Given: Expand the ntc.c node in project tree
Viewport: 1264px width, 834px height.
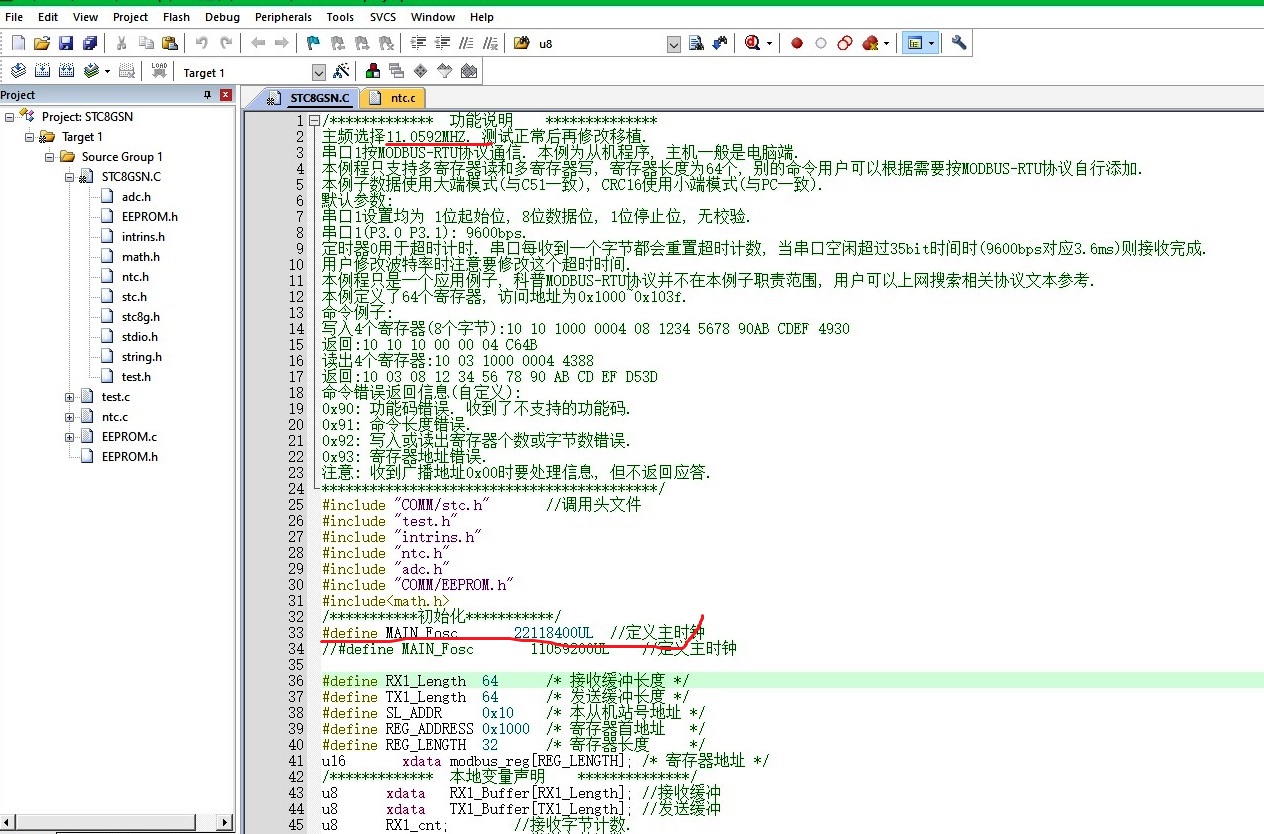Looking at the screenshot, I should tap(69, 417).
